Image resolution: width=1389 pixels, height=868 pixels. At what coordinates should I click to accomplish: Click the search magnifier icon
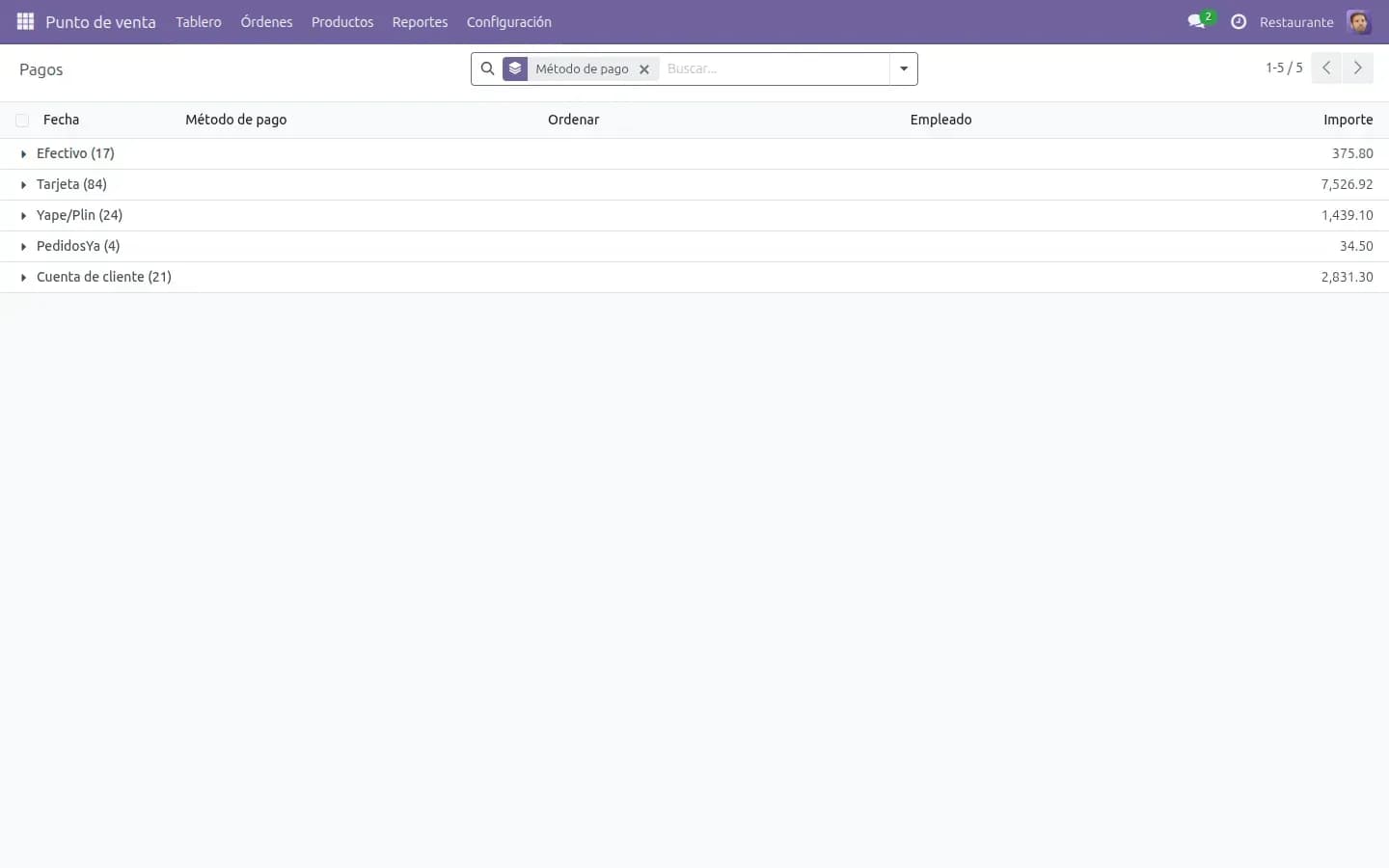pyautogui.click(x=487, y=68)
